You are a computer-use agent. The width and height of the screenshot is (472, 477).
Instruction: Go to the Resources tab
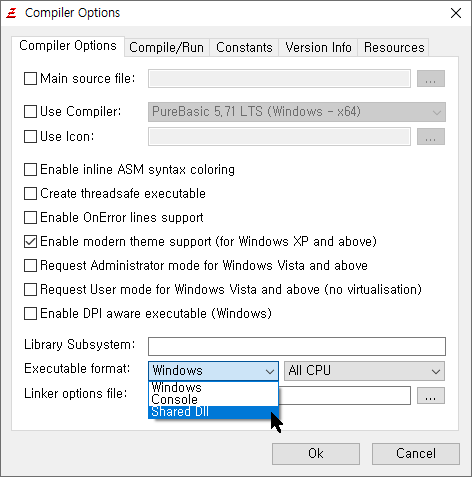coord(394,47)
